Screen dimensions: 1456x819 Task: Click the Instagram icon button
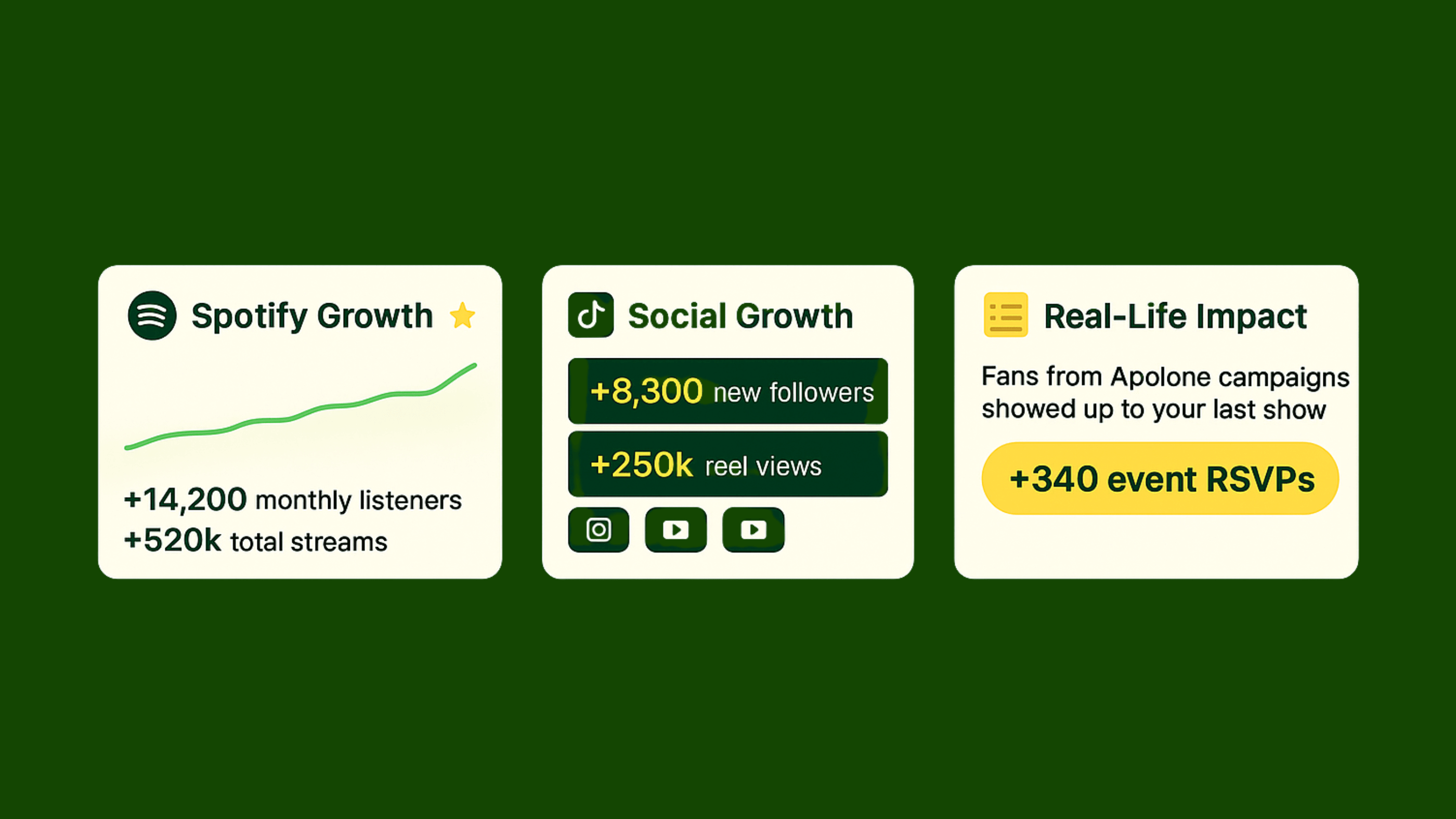[599, 529]
